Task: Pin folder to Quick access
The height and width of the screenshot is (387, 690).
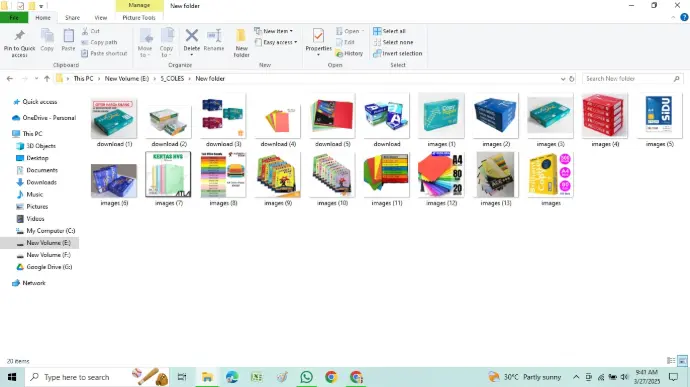Action: (x=19, y=43)
